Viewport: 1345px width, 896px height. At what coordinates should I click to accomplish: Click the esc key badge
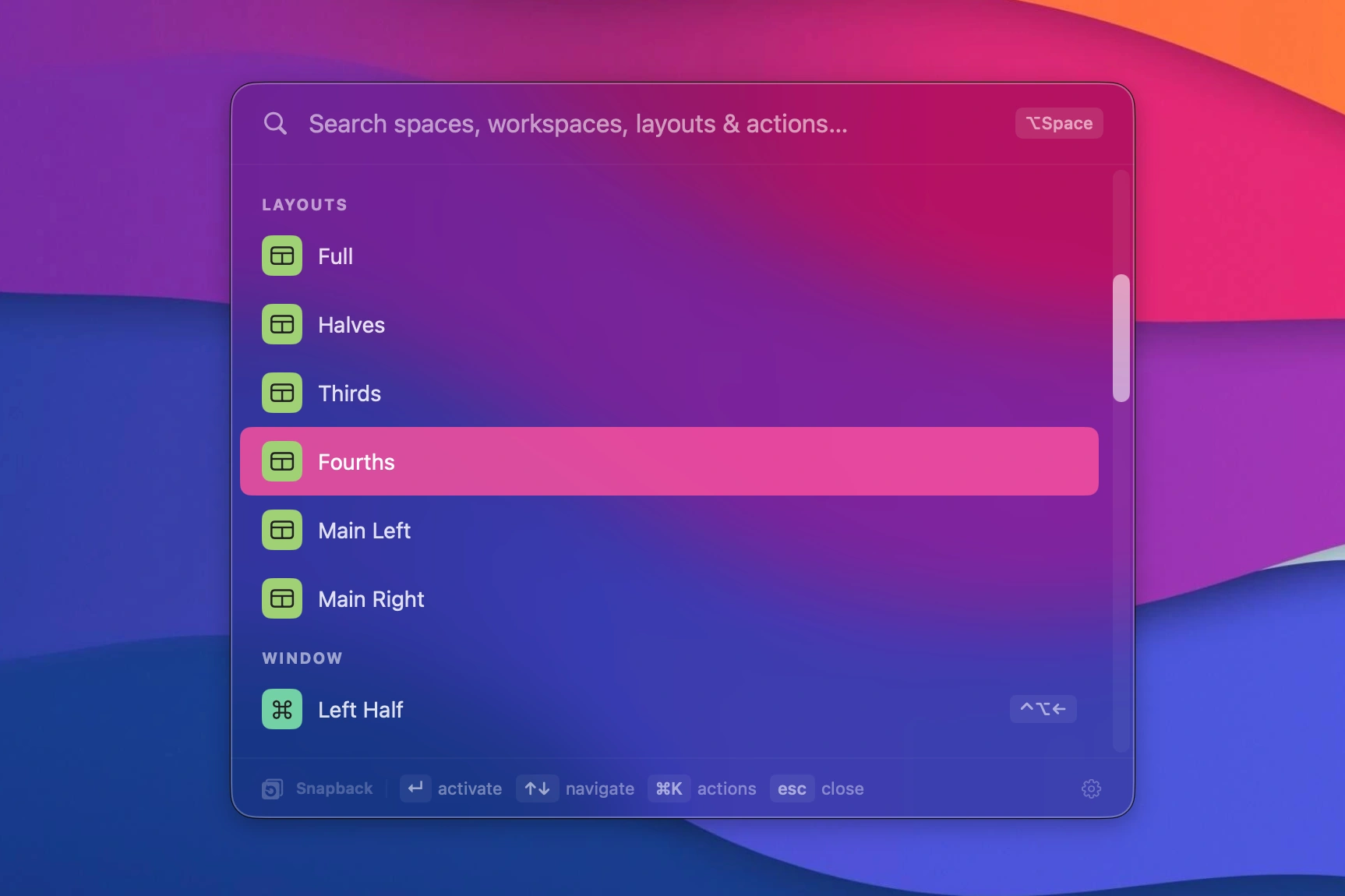tap(792, 788)
